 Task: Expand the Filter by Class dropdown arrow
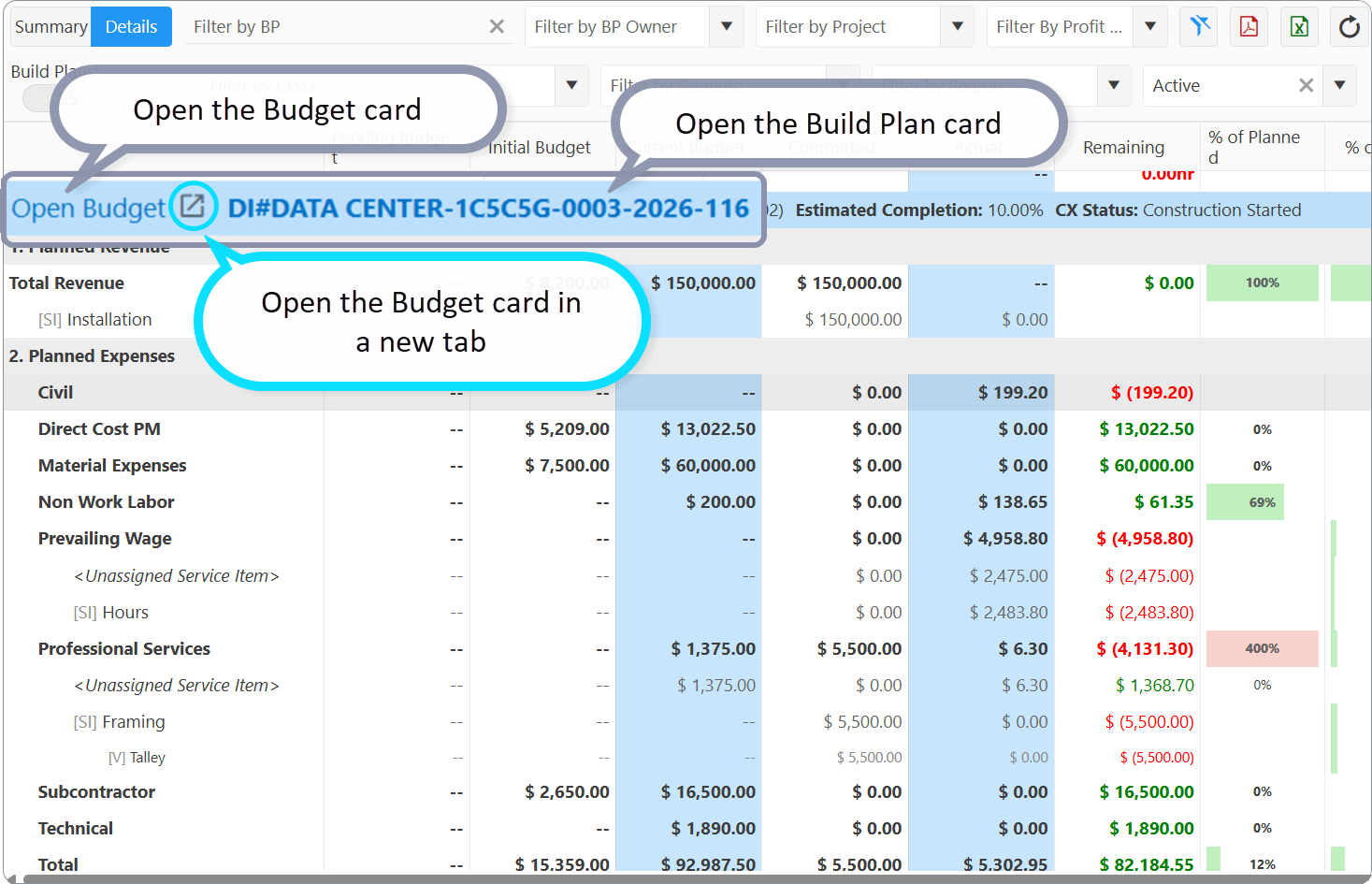(x=571, y=85)
